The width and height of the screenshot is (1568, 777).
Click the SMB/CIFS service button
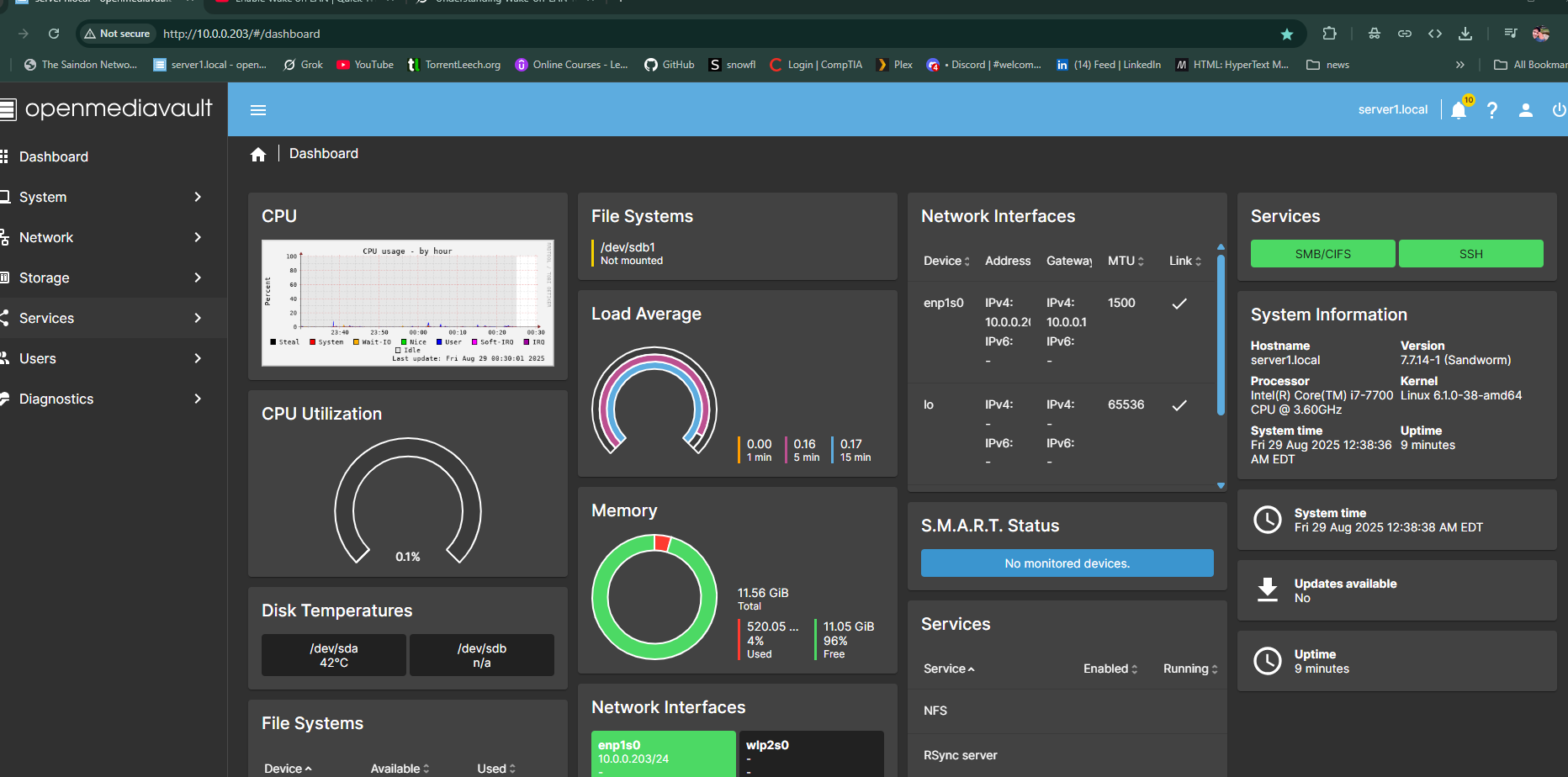click(x=1322, y=254)
